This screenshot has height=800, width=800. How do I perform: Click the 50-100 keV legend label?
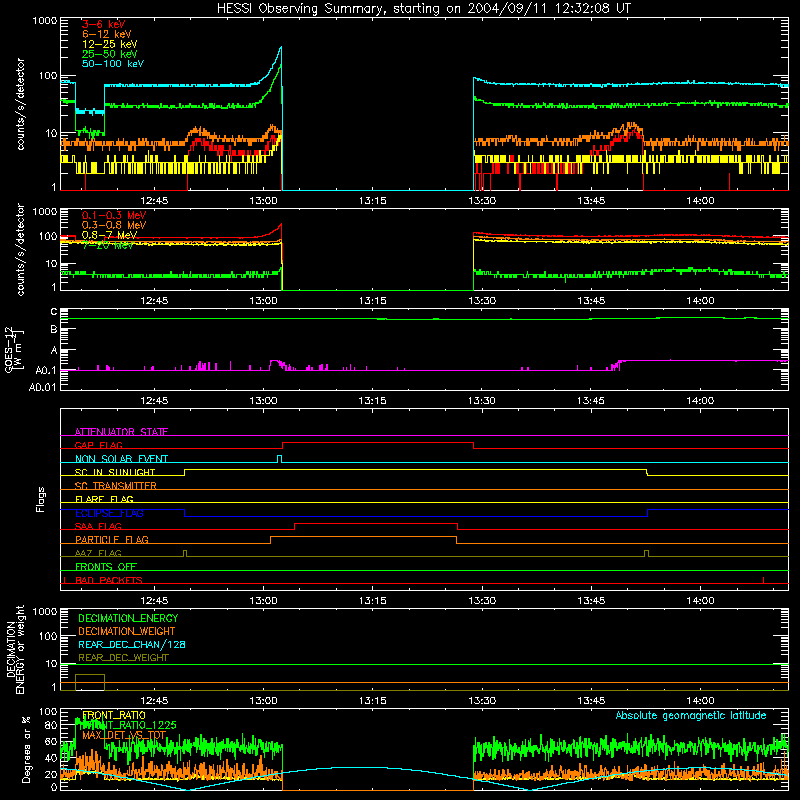pos(113,64)
